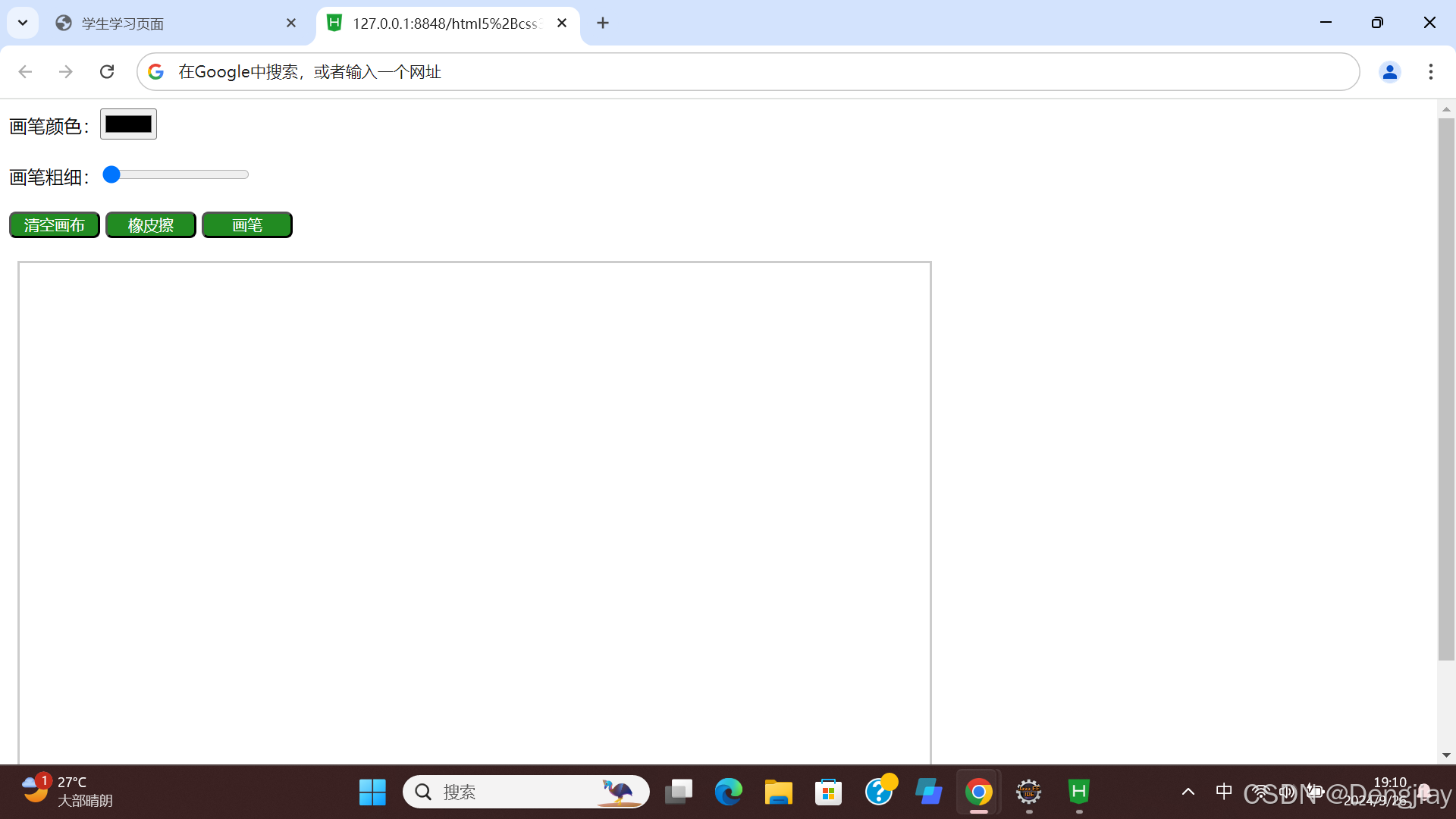This screenshot has height=819, width=1456.
Task: Select the 画笔 brush button
Action: click(x=246, y=225)
